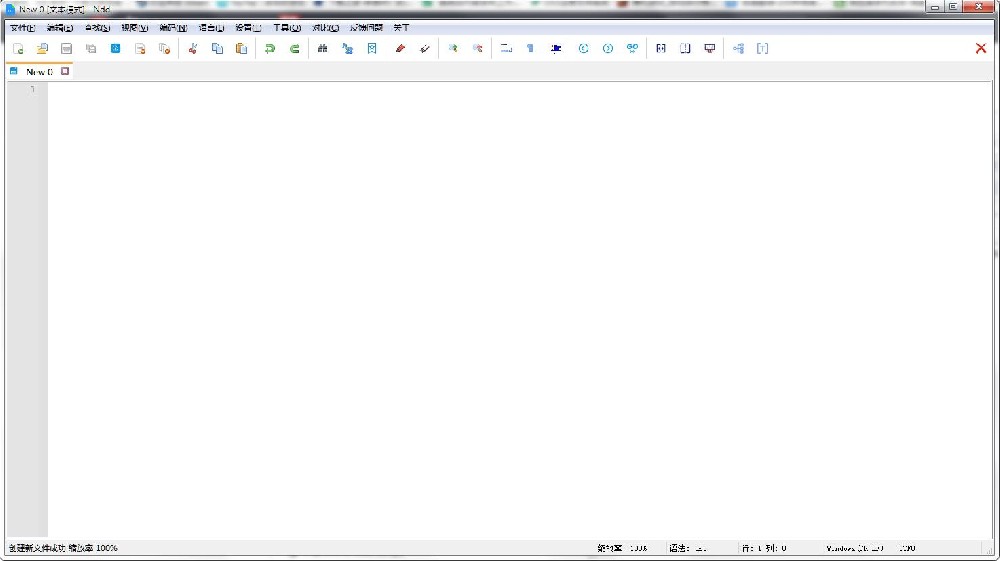The height and width of the screenshot is (561, 1000).
Task: Cut with the red scissors icon
Action: [193, 48]
